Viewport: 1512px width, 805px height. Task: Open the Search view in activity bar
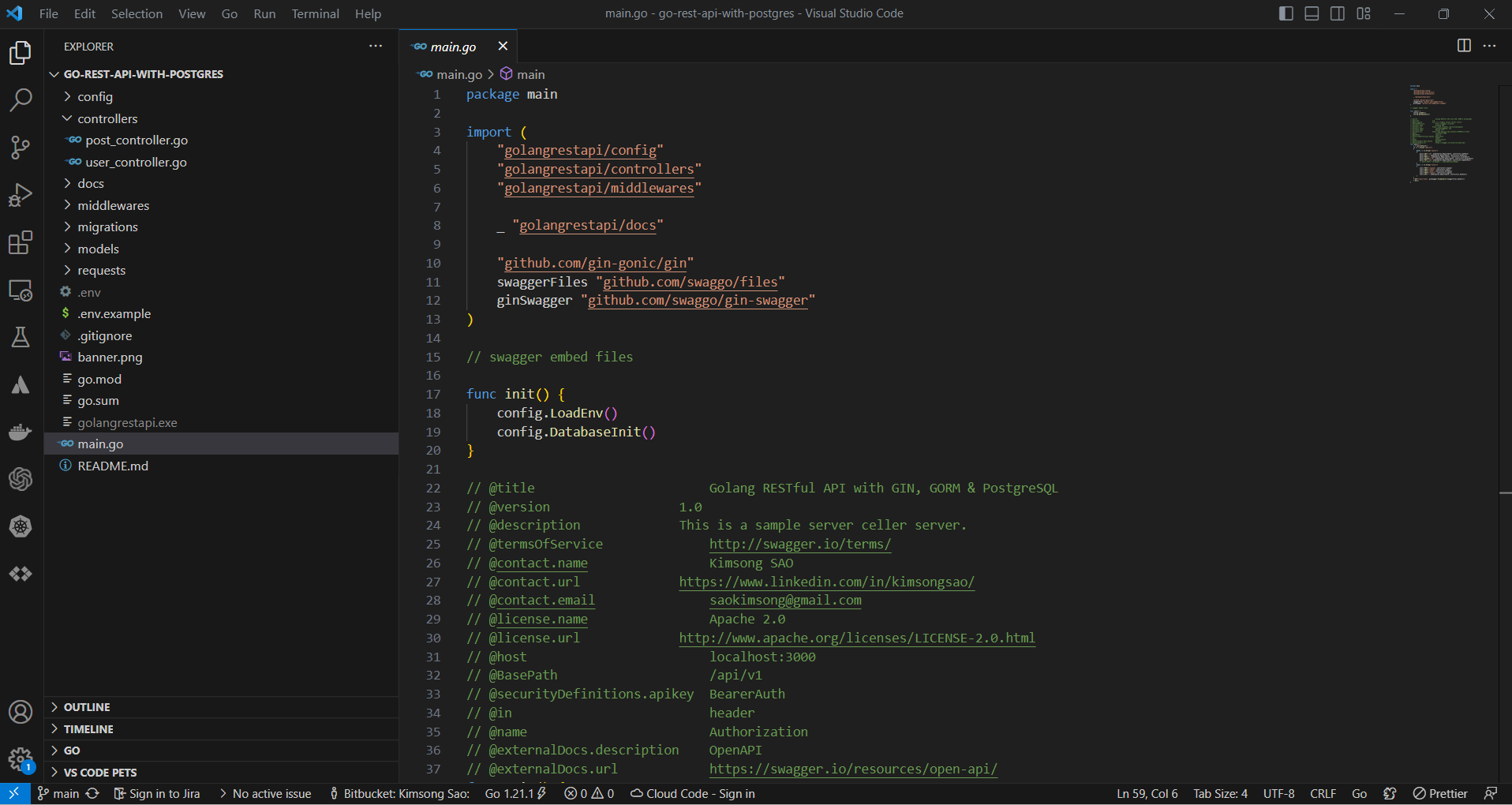pyautogui.click(x=21, y=100)
